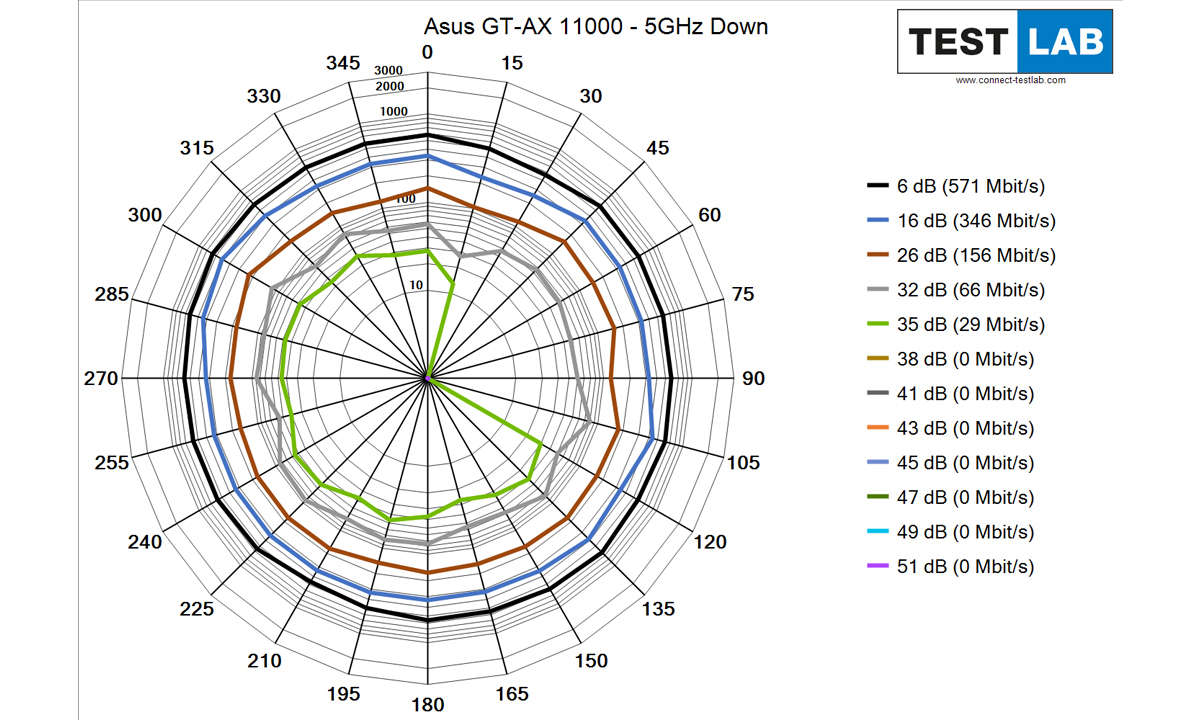The height and width of the screenshot is (720, 1200).
Task: Click the 105 degree angle label
Action: [743, 463]
